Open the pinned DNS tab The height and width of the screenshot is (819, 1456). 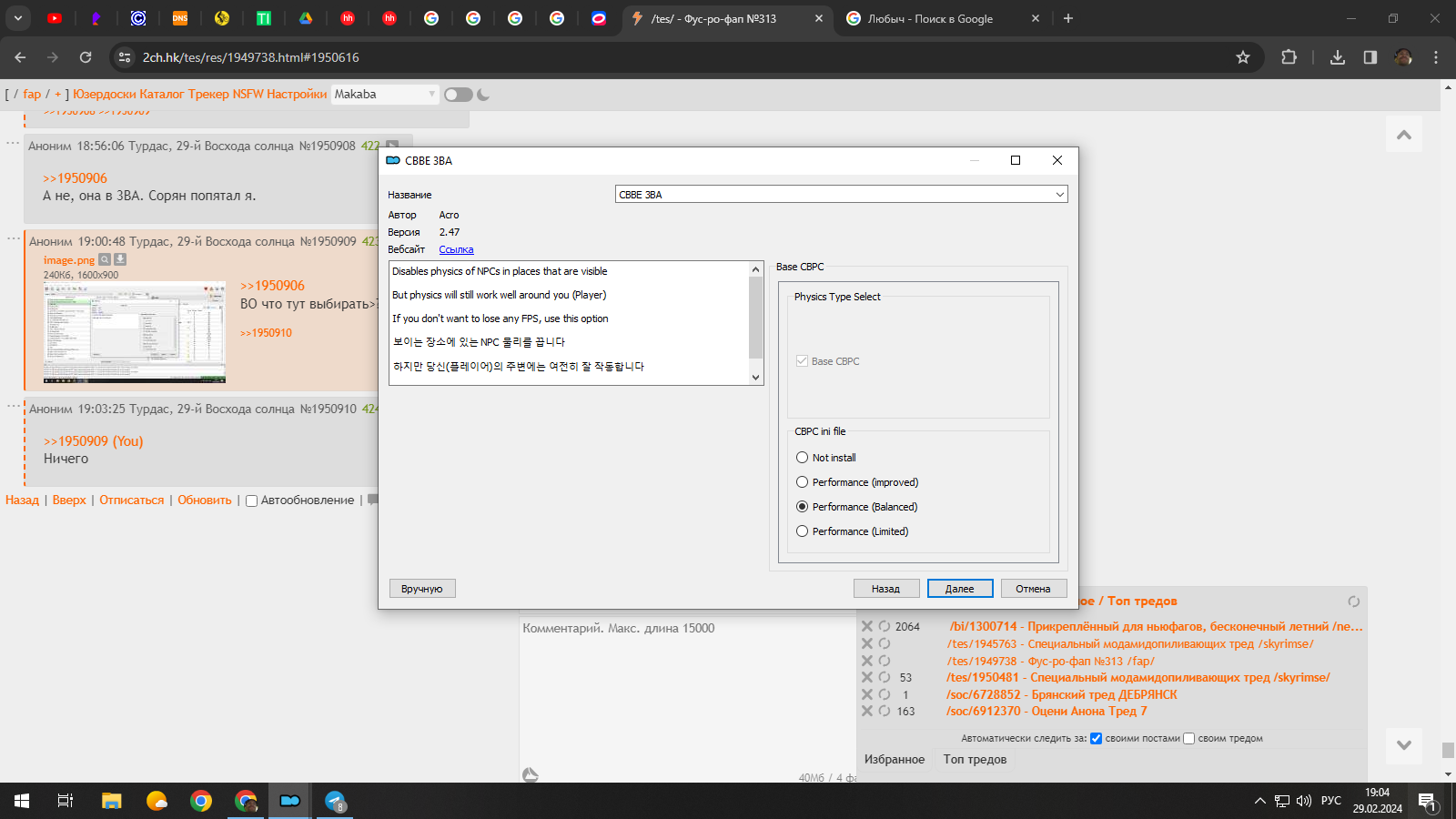tap(180, 18)
